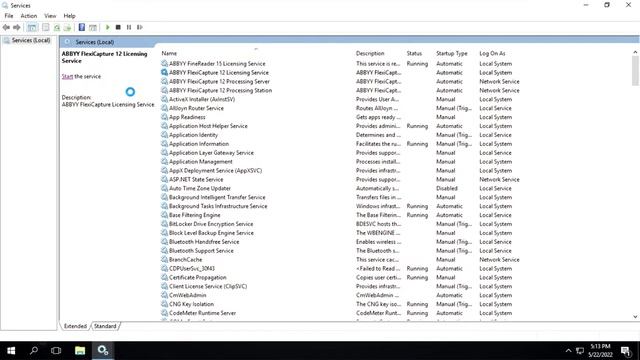Toggle Show/Hide Console Tree toolbar icon
640x360 pixels.
pyautogui.click(x=32, y=27)
